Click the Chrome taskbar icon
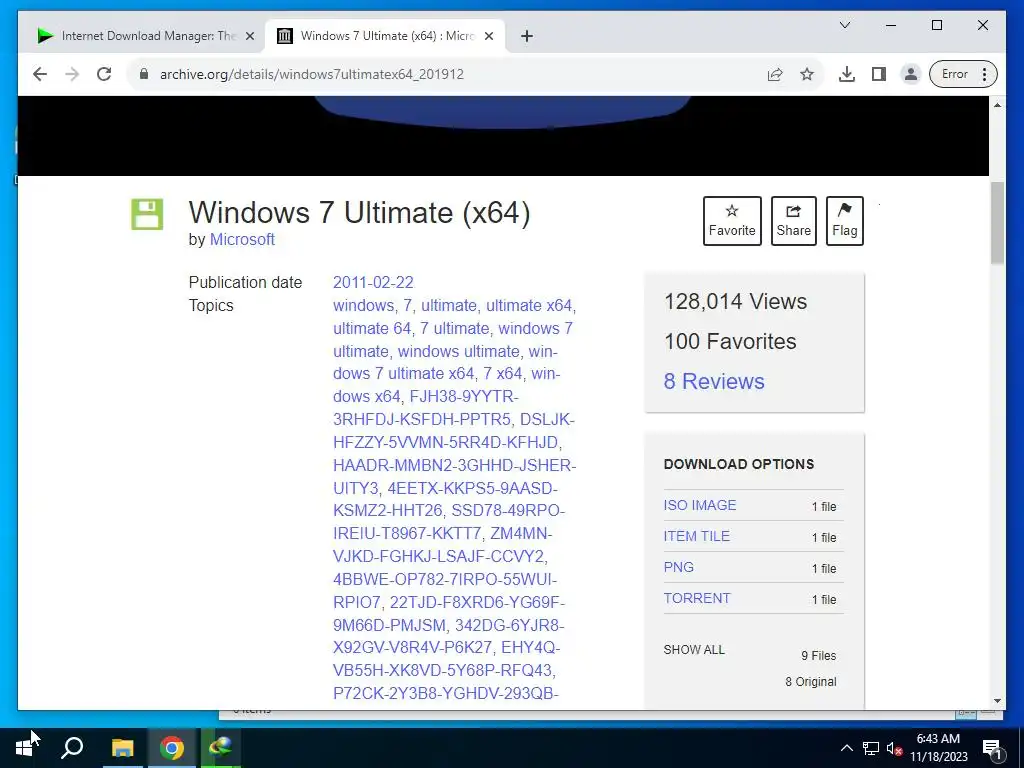This screenshot has height=768, width=1024. coord(172,748)
